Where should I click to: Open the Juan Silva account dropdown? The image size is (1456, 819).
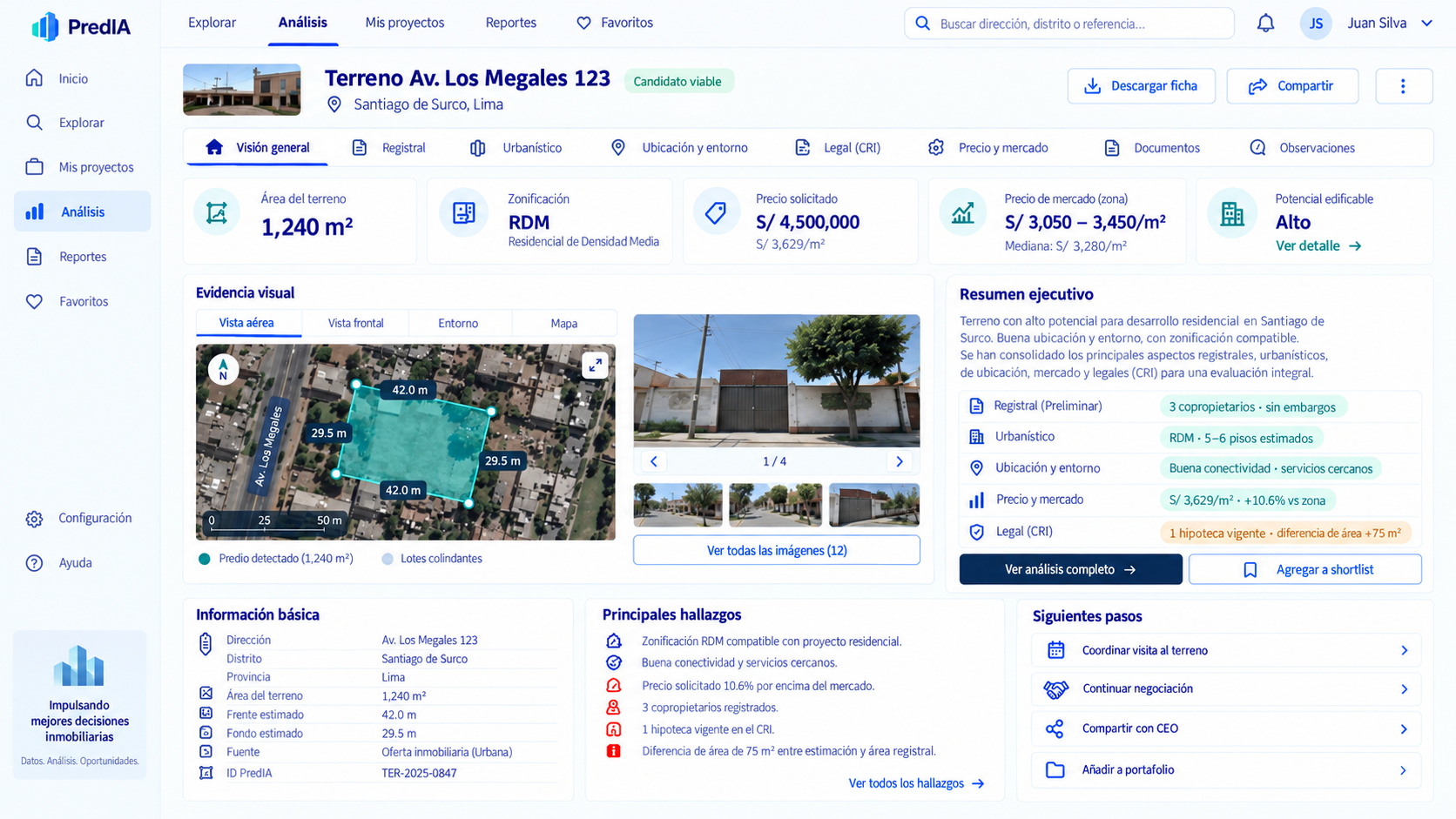[x=1390, y=23]
